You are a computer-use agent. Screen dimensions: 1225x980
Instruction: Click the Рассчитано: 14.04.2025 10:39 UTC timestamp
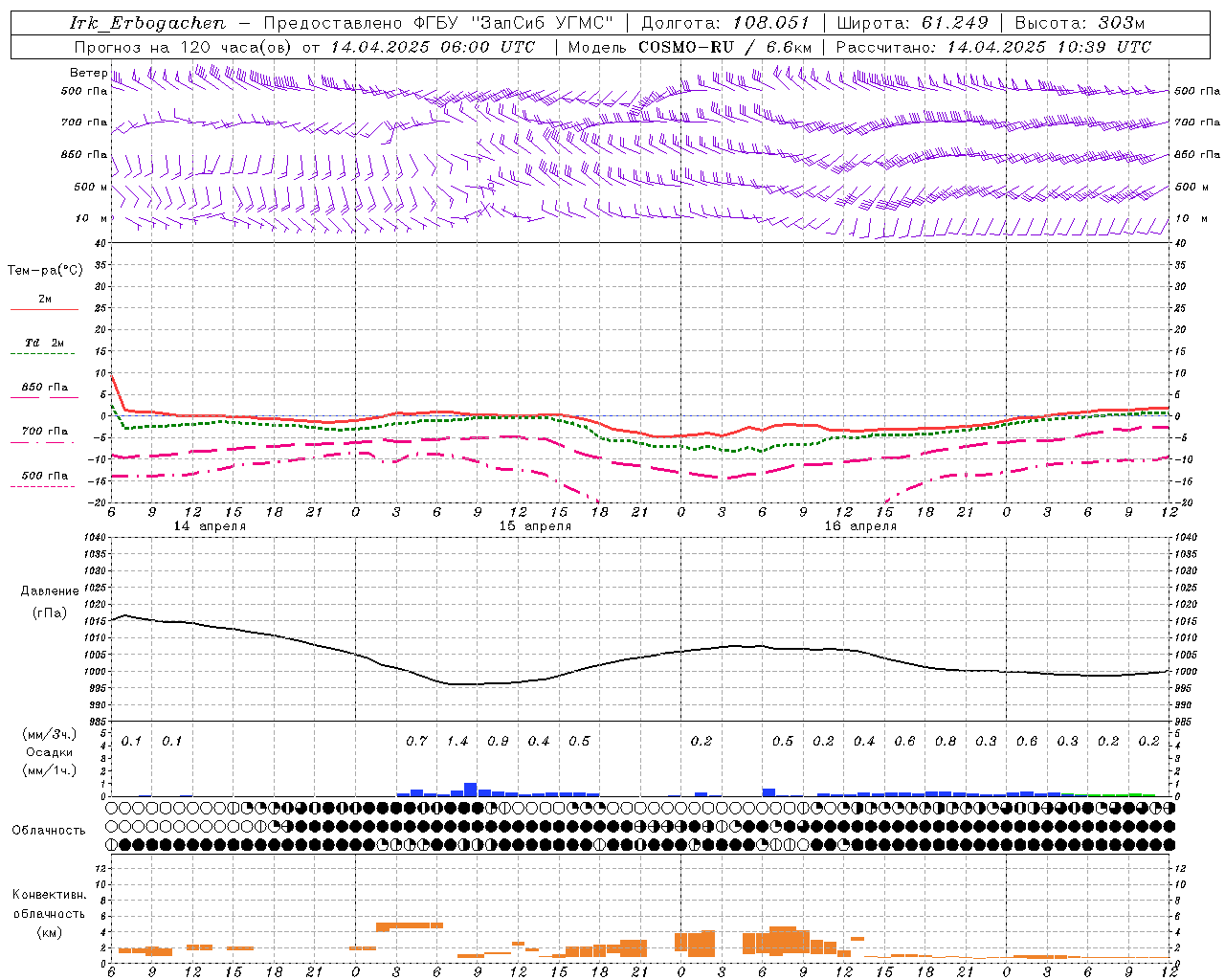click(993, 47)
